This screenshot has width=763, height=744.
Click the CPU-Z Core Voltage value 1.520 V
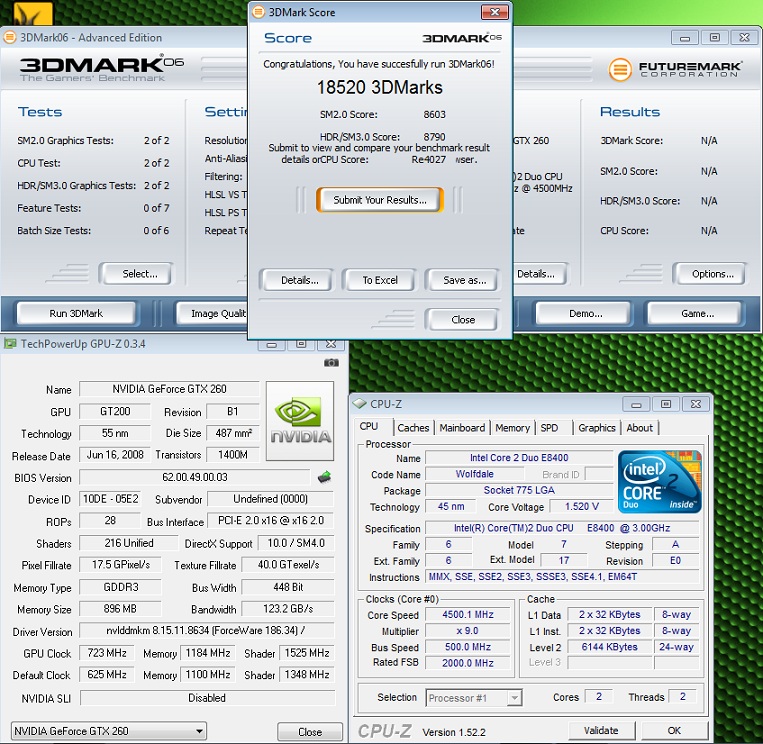coord(581,507)
